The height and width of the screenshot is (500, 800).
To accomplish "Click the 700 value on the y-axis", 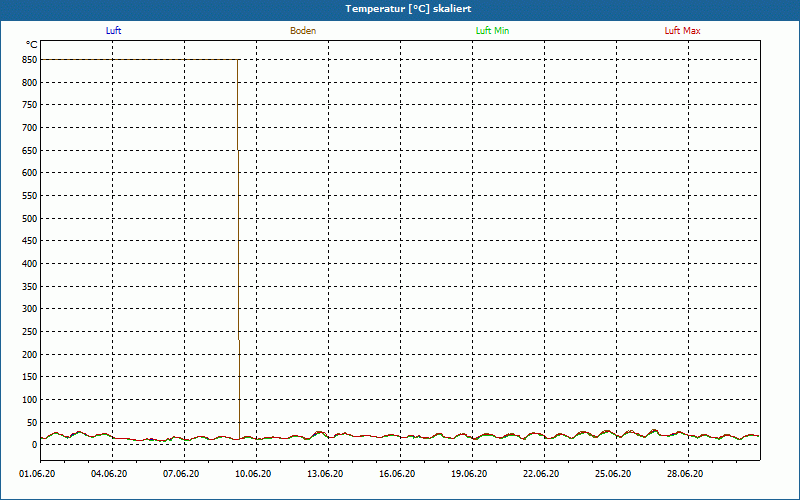I will tap(30, 128).
